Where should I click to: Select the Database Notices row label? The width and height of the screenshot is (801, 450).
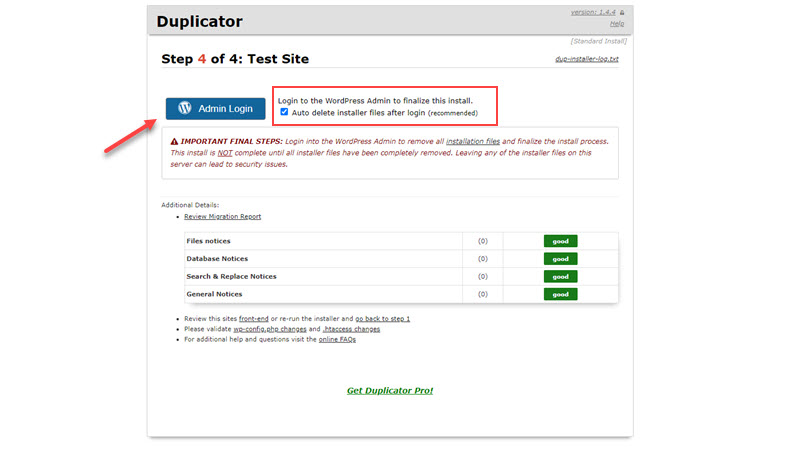[x=217, y=259]
